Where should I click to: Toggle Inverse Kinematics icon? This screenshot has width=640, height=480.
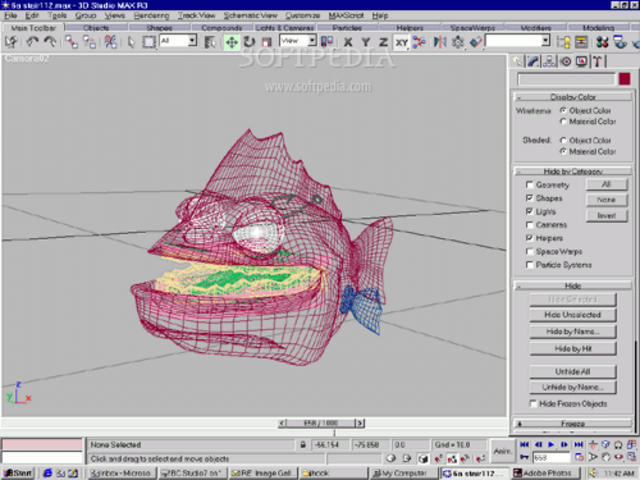coord(419,42)
